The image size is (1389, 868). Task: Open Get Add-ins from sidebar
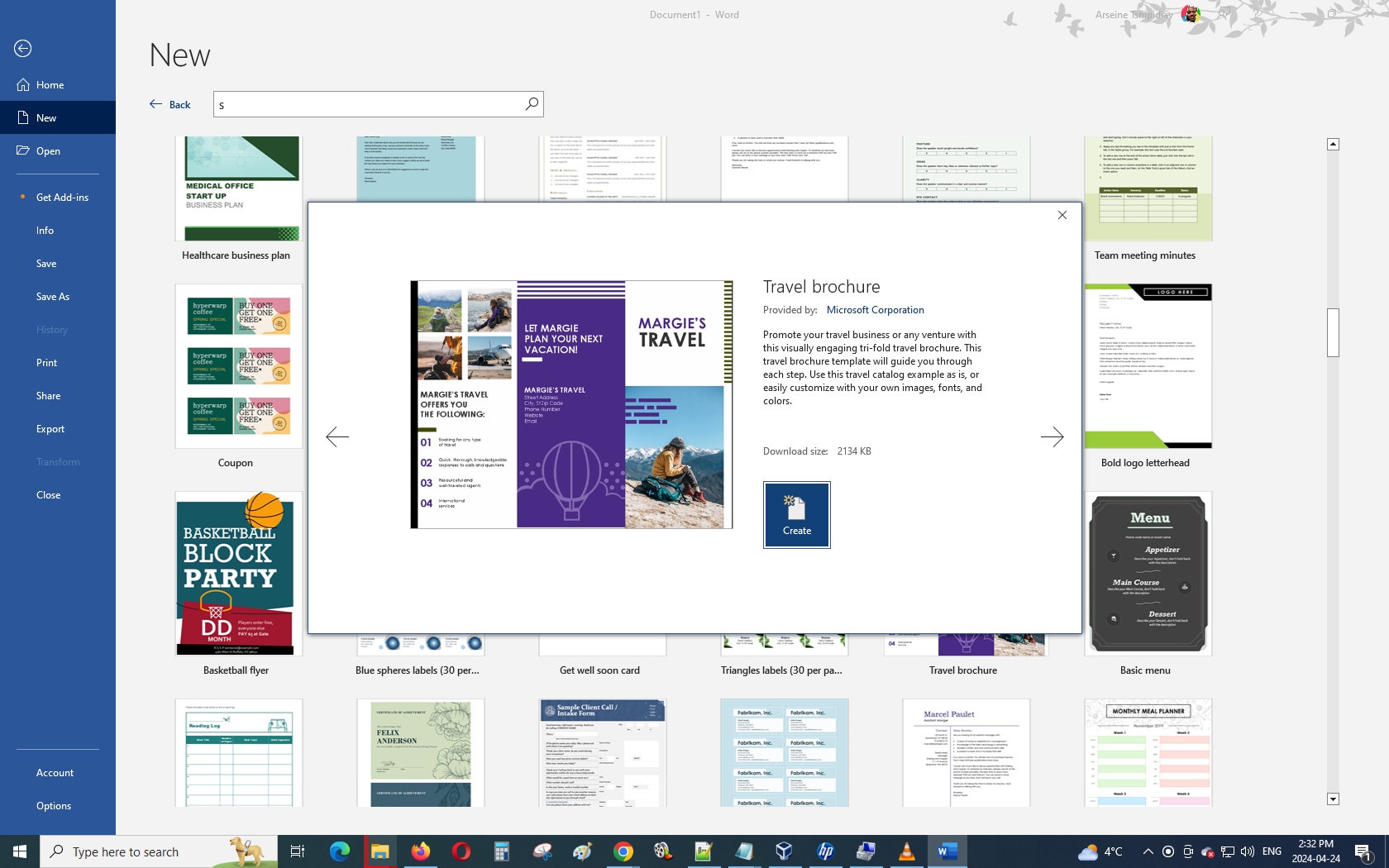point(62,198)
